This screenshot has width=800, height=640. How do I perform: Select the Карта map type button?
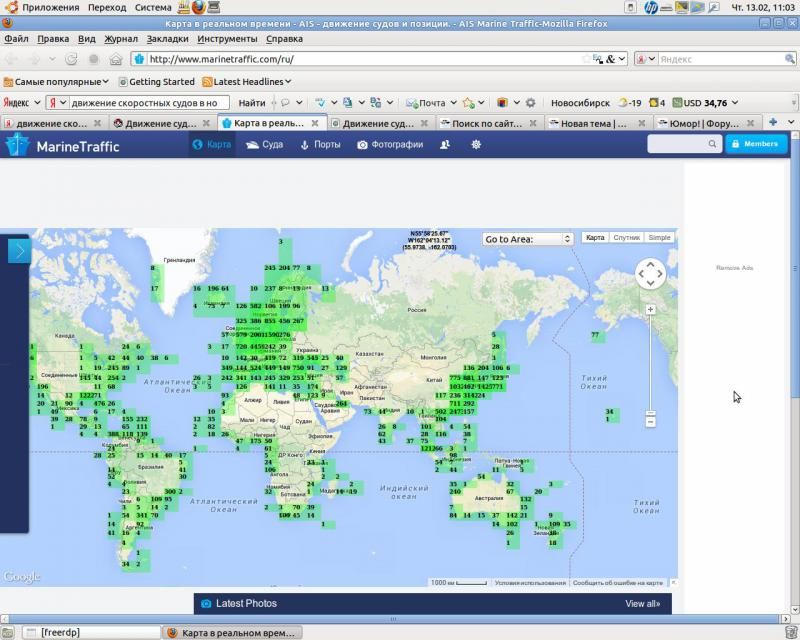[595, 238]
